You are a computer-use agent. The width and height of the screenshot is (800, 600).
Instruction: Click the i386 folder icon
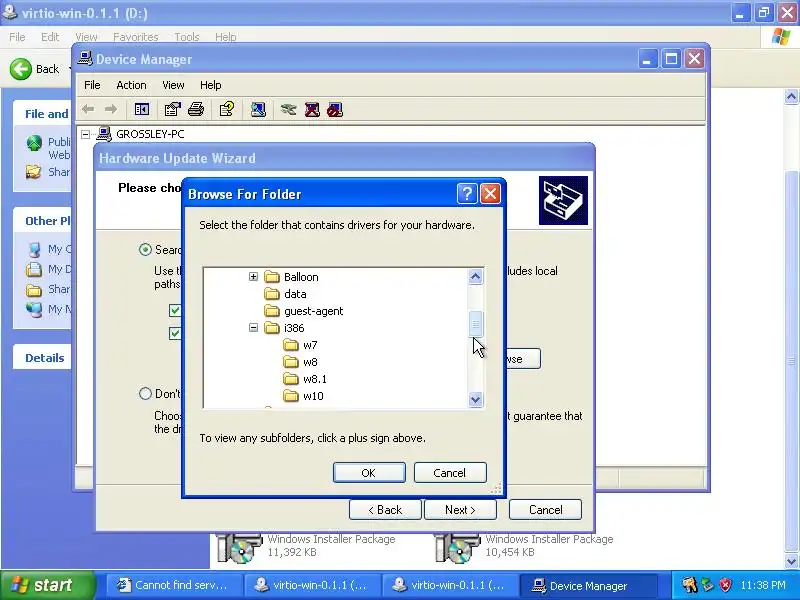click(x=272, y=328)
